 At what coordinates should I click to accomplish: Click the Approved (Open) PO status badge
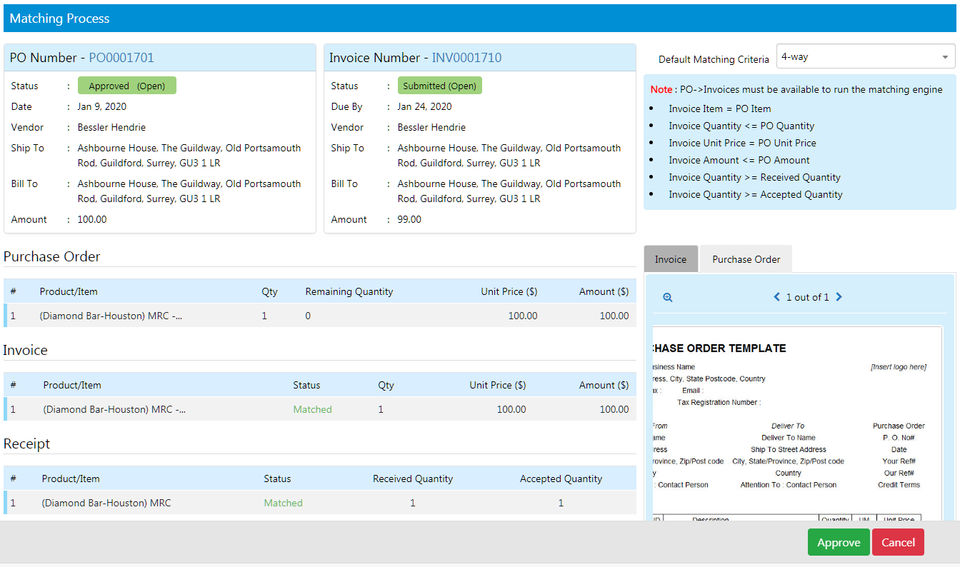click(x=127, y=86)
